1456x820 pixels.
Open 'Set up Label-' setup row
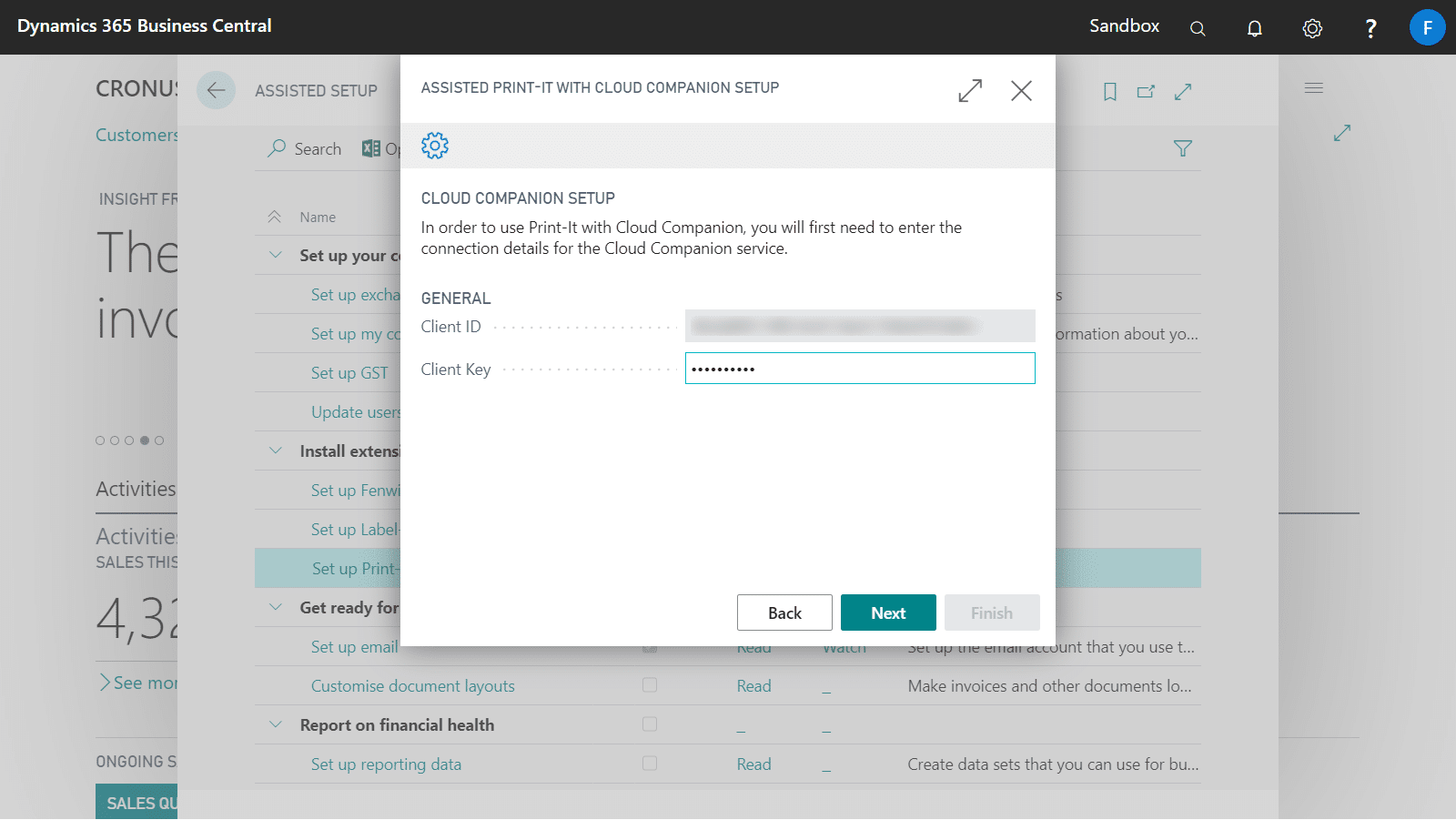pos(355,530)
